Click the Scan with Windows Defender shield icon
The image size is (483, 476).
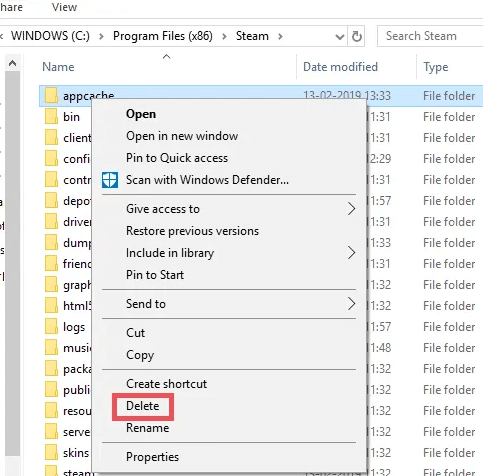coord(110,180)
